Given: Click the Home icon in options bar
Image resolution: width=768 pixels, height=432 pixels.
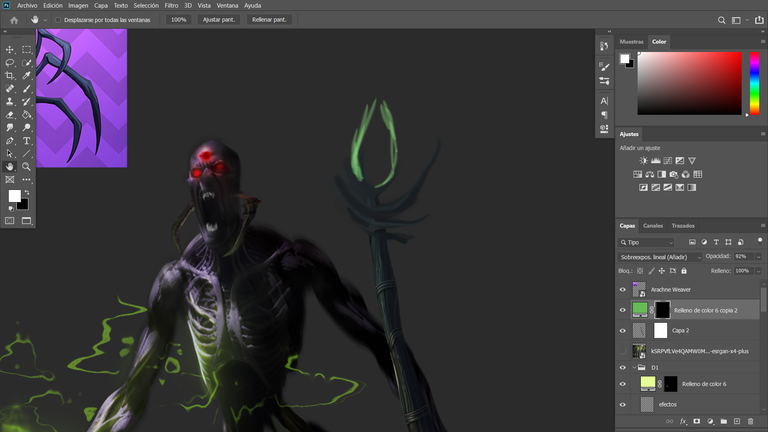Looking at the screenshot, I should (x=14, y=20).
